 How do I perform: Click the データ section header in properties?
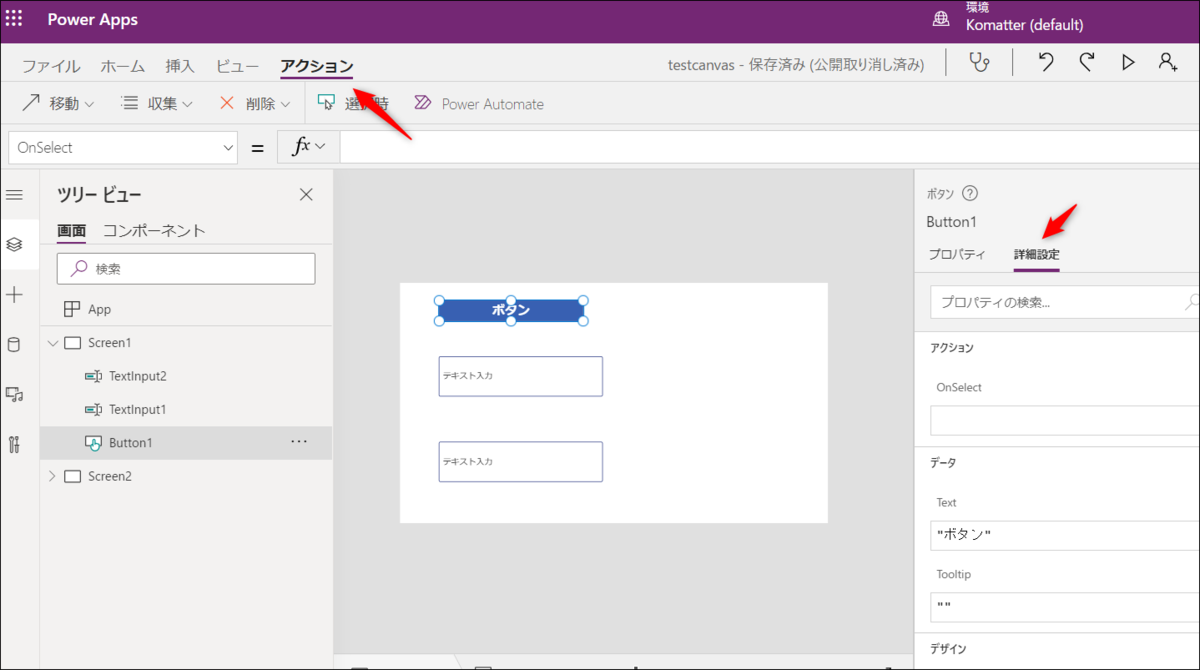click(943, 463)
